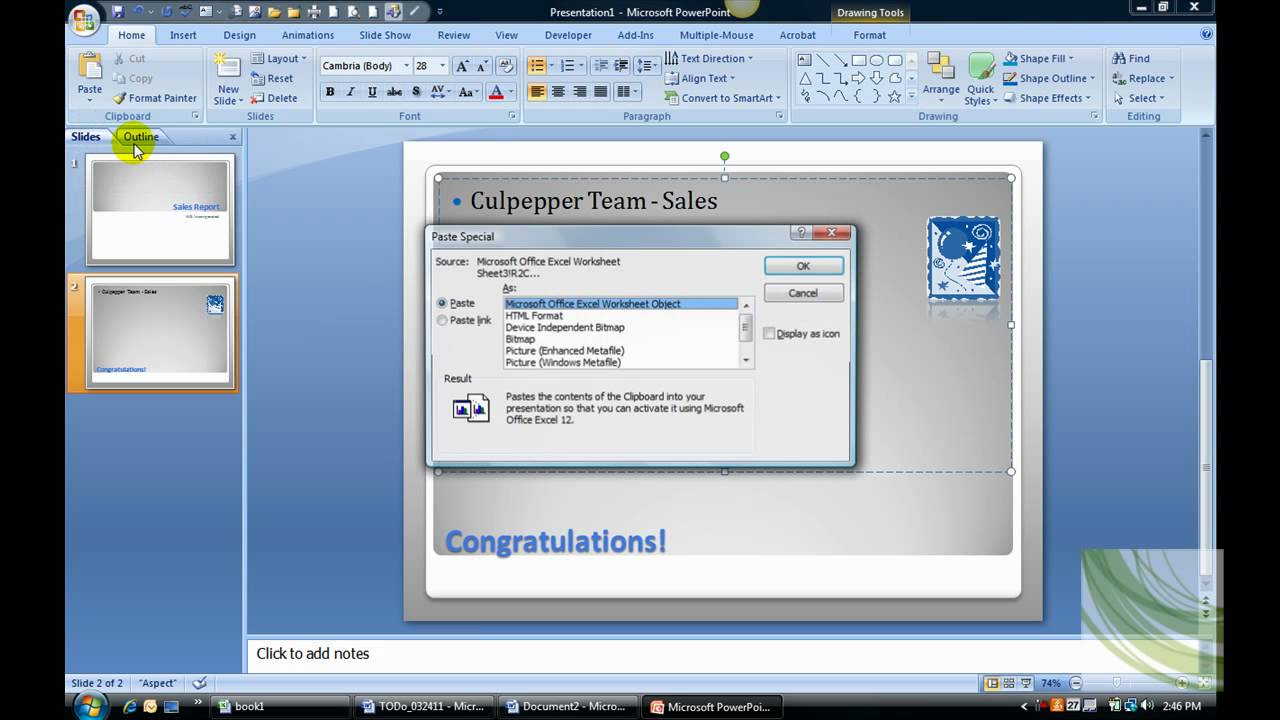Switch to the Outline pane tab
The image size is (1280, 720).
(141, 137)
